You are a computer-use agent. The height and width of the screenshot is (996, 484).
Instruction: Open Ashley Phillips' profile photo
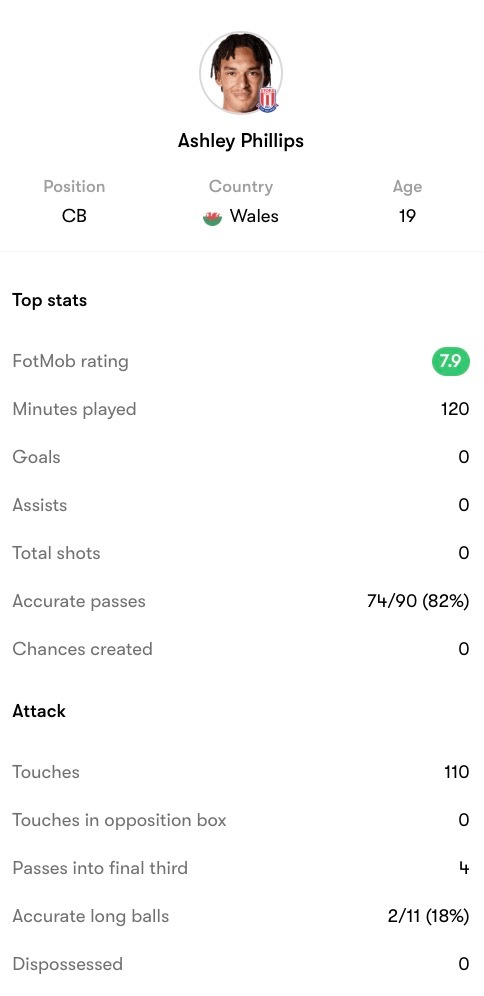coord(241,72)
